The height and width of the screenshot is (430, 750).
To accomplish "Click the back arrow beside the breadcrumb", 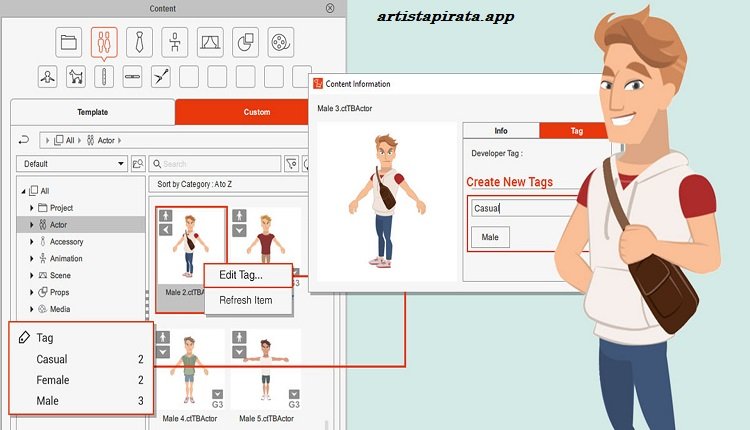I will 24,140.
